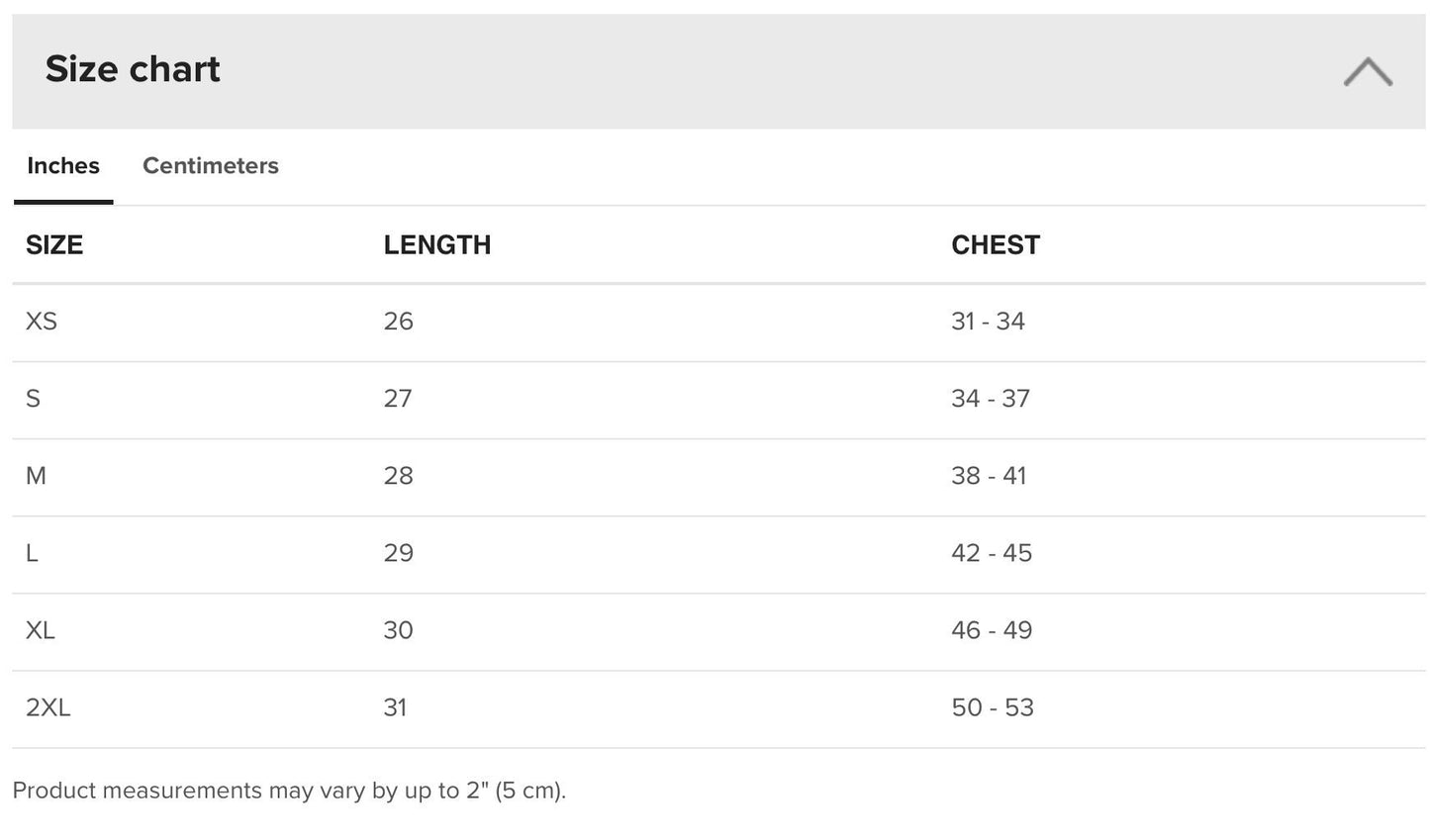Switch to the Centimeters tab
The image size is (1430, 840).
(x=210, y=165)
